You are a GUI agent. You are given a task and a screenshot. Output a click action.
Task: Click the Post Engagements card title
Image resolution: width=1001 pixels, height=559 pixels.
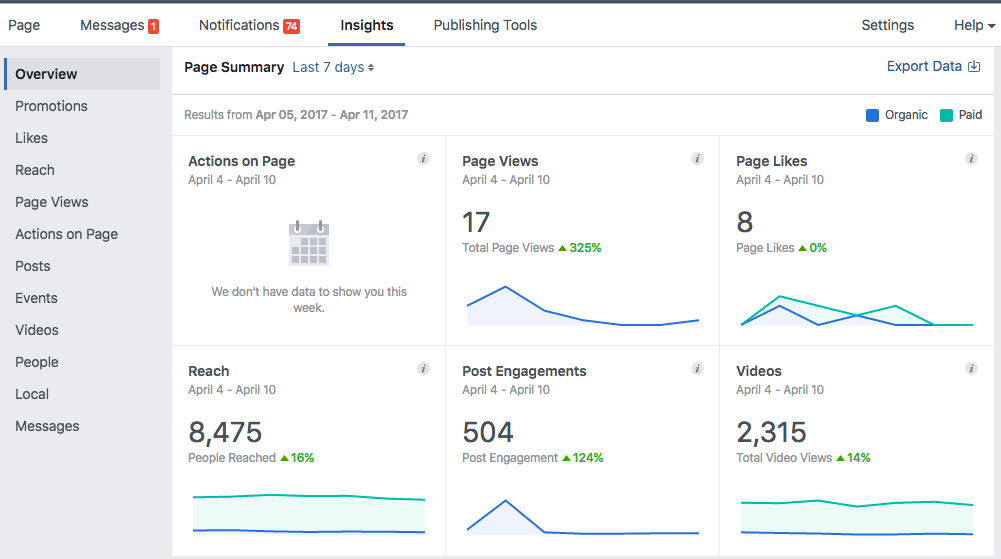[524, 371]
